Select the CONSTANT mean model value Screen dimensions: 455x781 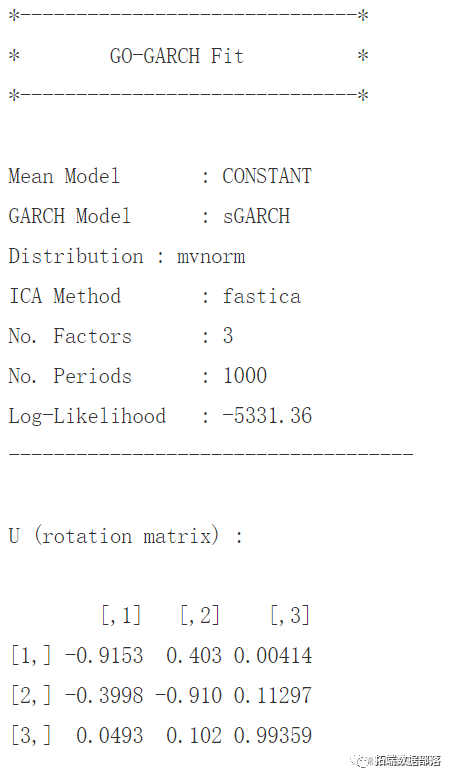pyautogui.click(x=267, y=176)
